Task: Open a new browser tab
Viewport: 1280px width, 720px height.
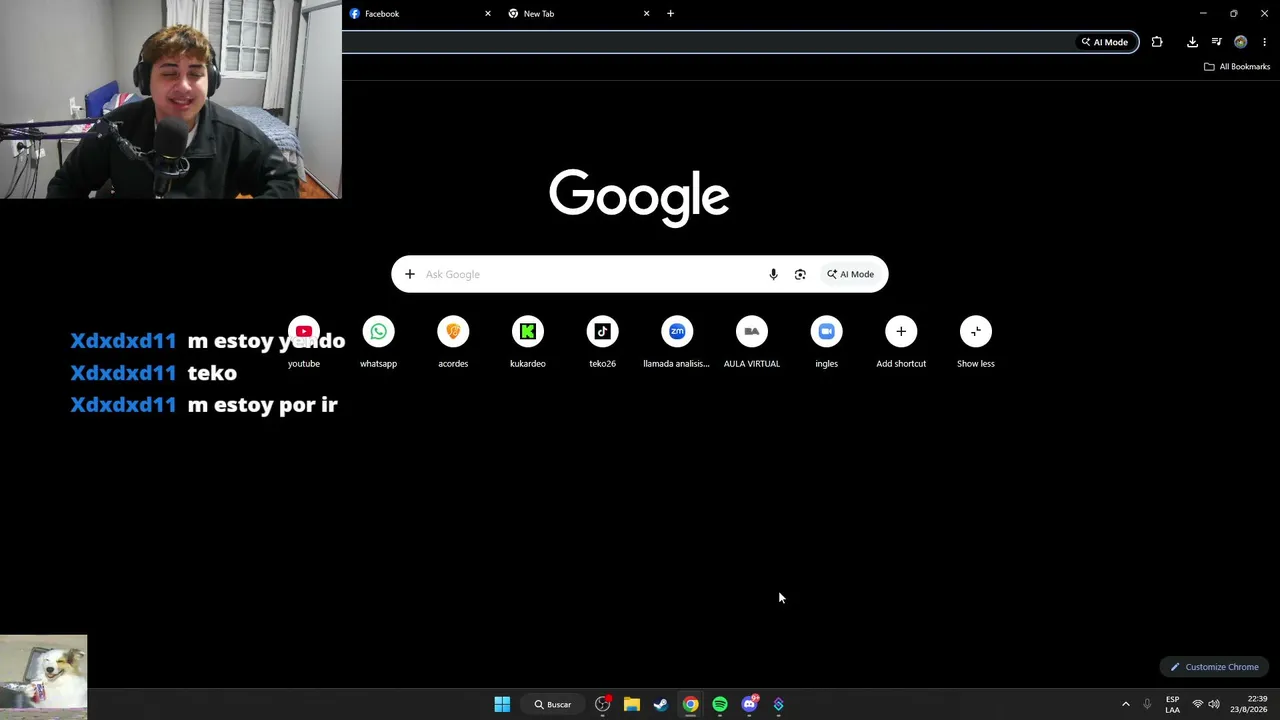Action: [670, 14]
